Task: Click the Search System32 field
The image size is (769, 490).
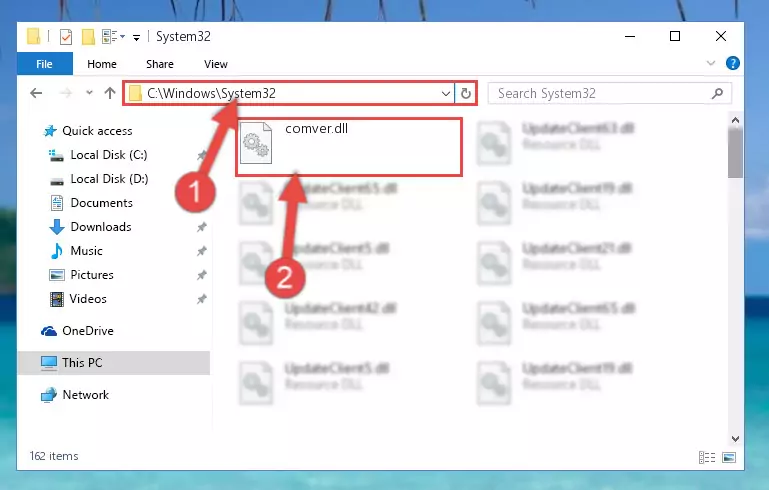Action: point(610,93)
